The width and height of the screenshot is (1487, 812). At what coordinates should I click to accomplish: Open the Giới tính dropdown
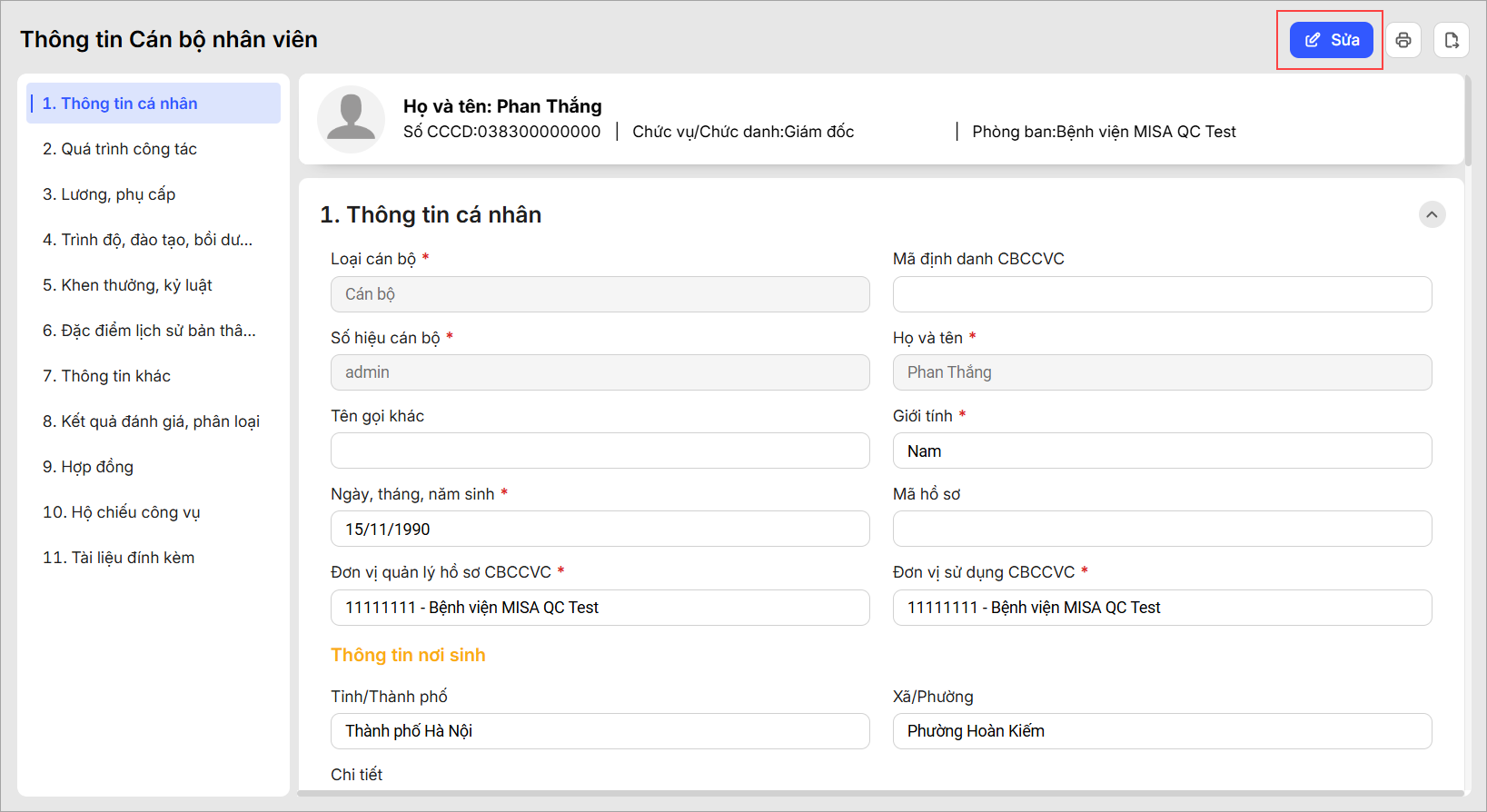point(1162,451)
